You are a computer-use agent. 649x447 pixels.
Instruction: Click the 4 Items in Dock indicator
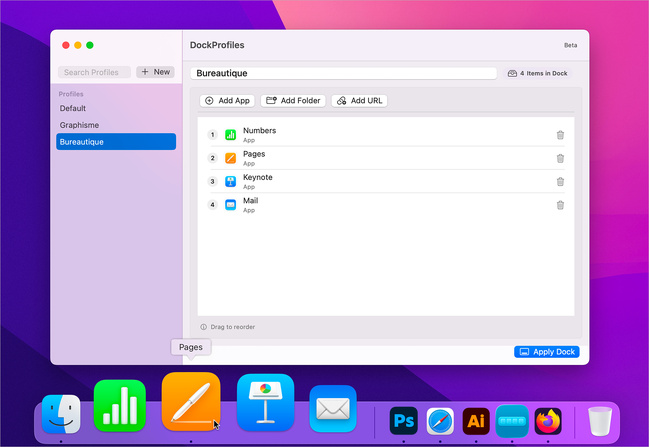pos(538,73)
